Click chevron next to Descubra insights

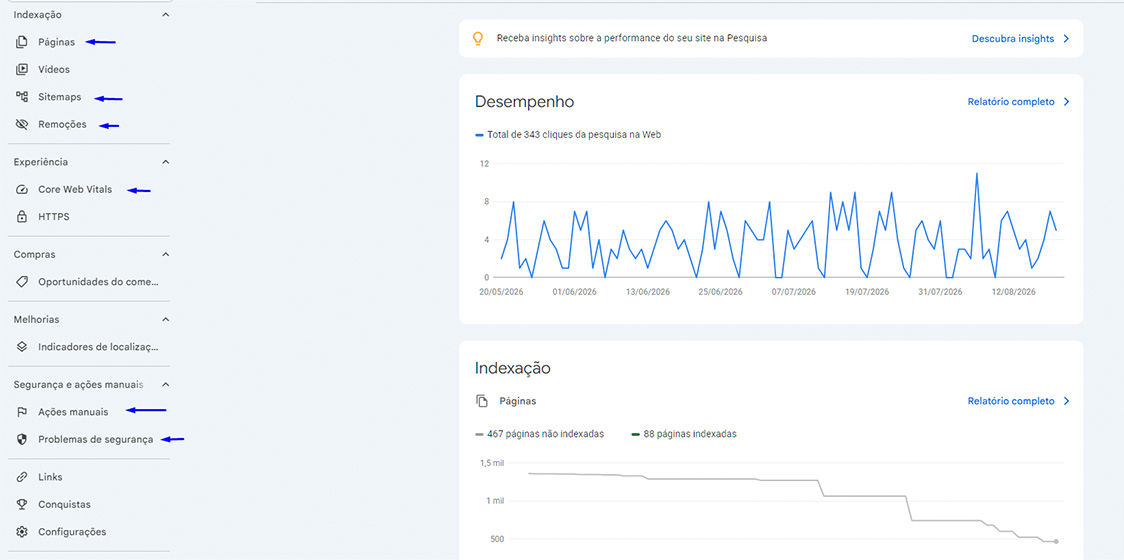click(x=1066, y=39)
